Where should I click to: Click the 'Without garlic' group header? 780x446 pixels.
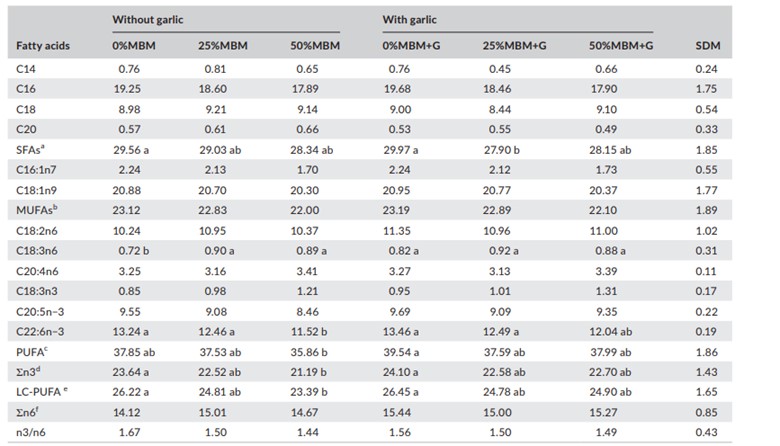145,19
